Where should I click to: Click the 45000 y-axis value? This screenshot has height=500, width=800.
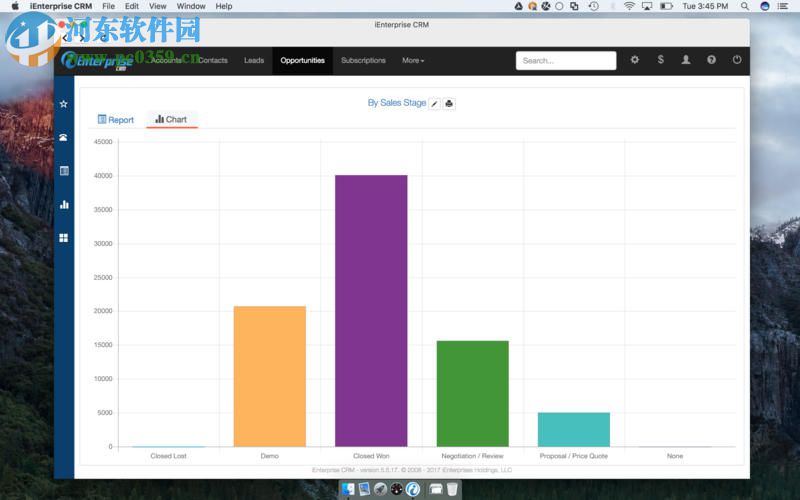coord(103,142)
